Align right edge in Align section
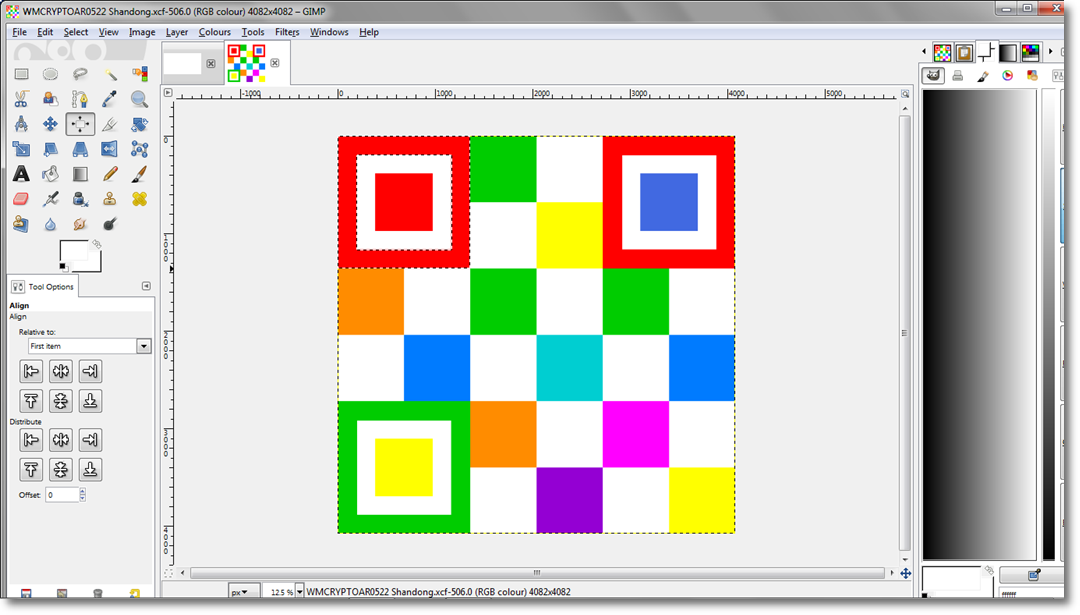Viewport: 1080px width, 615px height. [x=90, y=371]
